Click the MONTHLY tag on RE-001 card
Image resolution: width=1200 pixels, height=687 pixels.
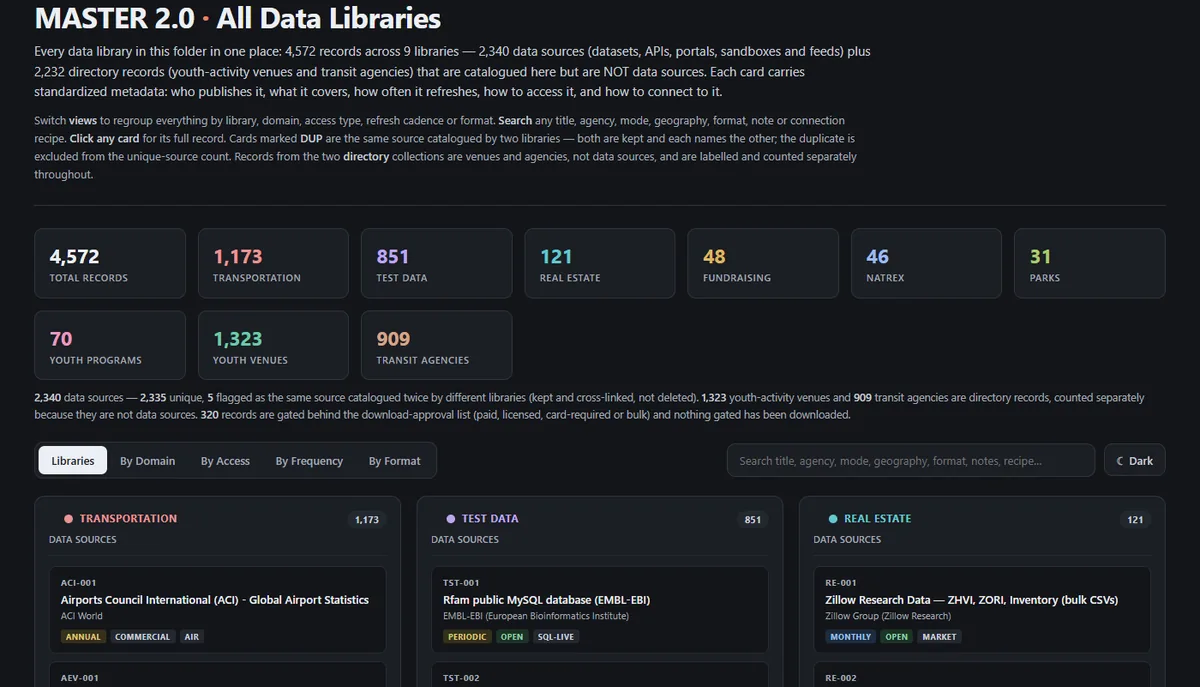point(851,636)
